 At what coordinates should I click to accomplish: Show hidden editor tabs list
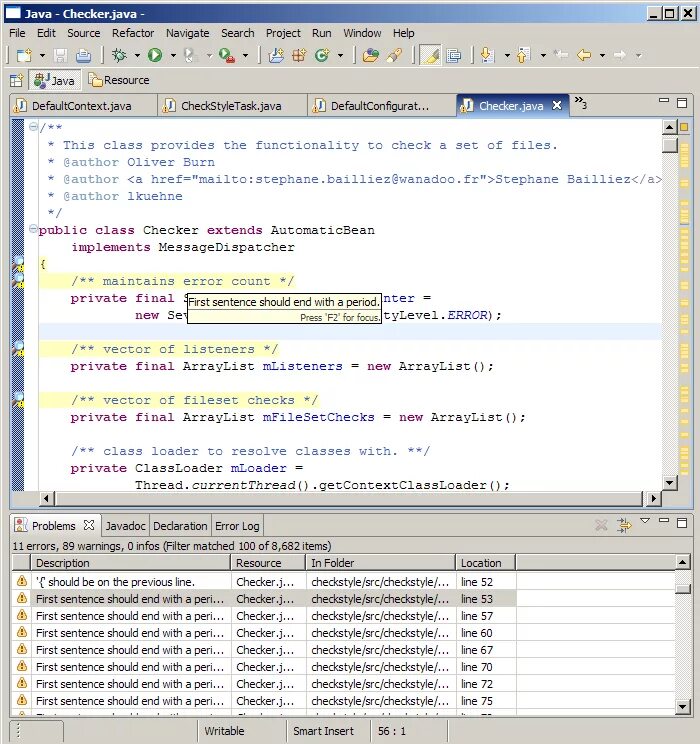580,102
